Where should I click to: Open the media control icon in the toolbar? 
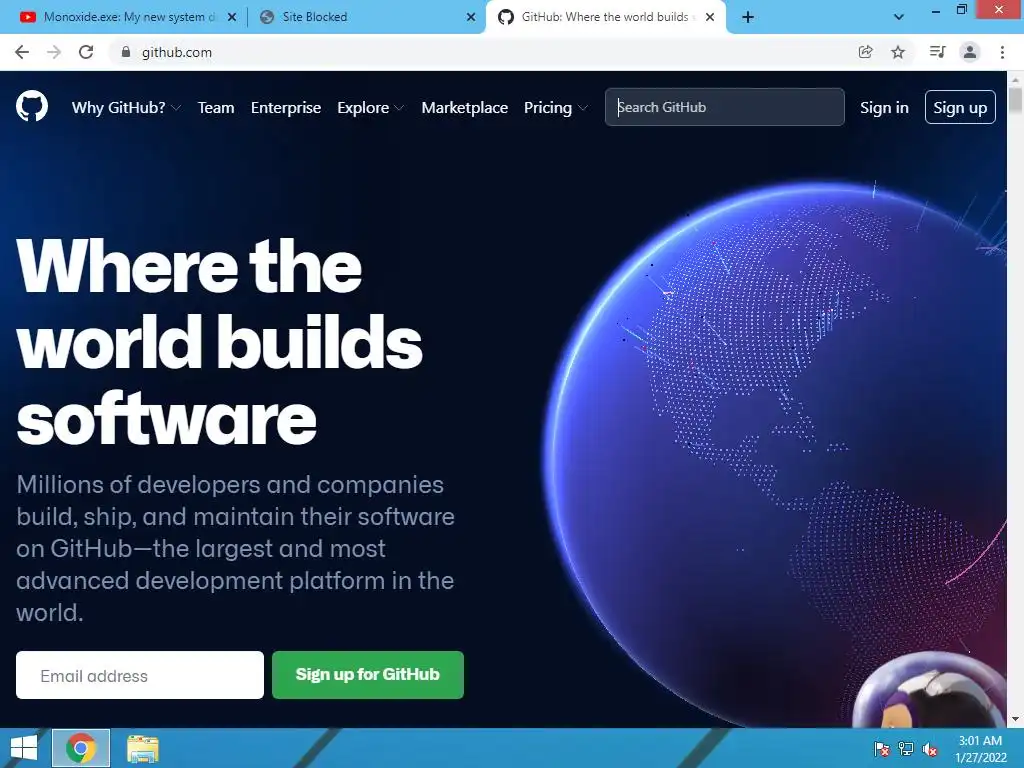(x=937, y=52)
